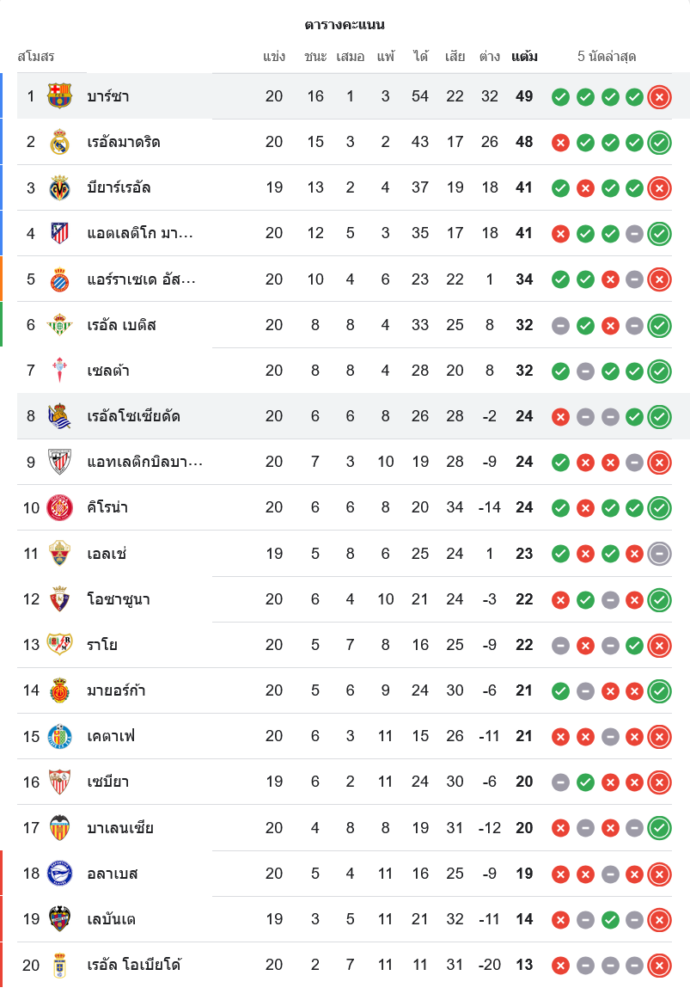Click the ตารางคะแนน standings title
Viewport: 690px width, 1000px height.
coord(344,24)
